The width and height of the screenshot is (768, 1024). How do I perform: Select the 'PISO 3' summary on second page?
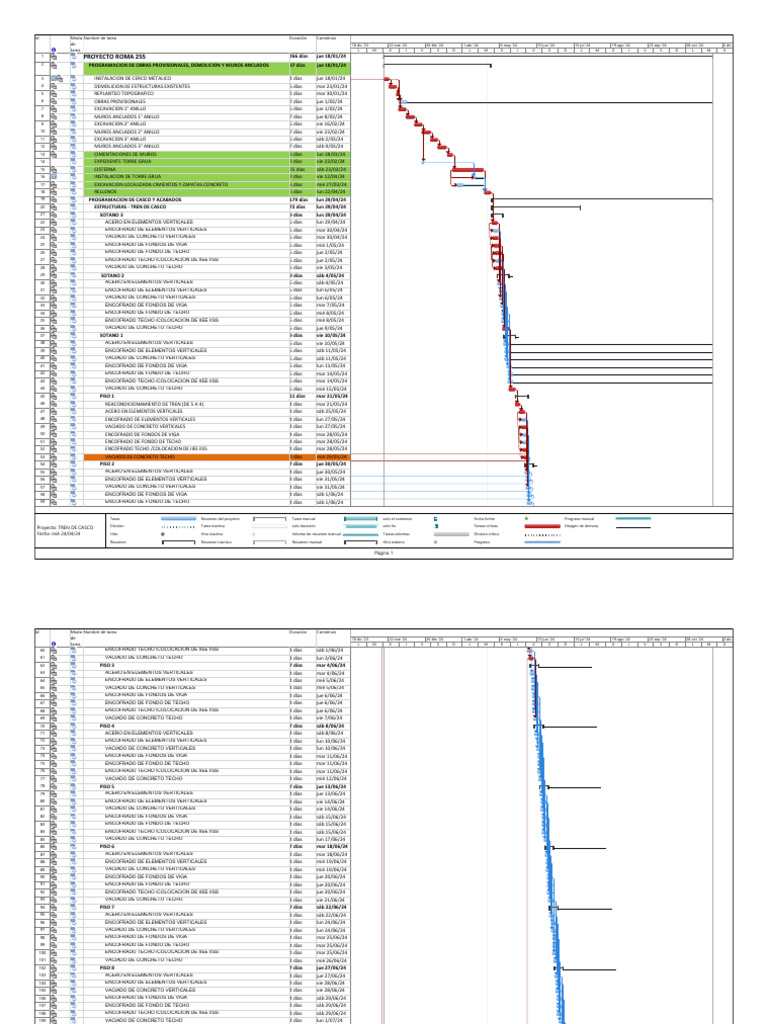(106, 665)
